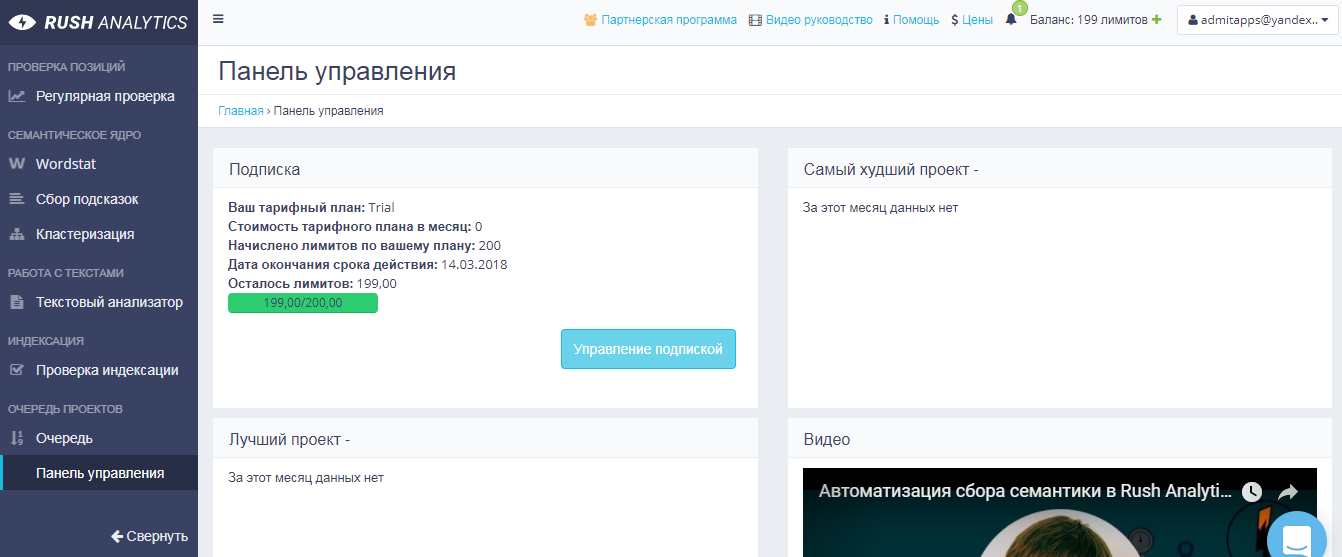The height and width of the screenshot is (557, 1342).
Task: Click the dollar icon beside Цены
Action: (955, 19)
